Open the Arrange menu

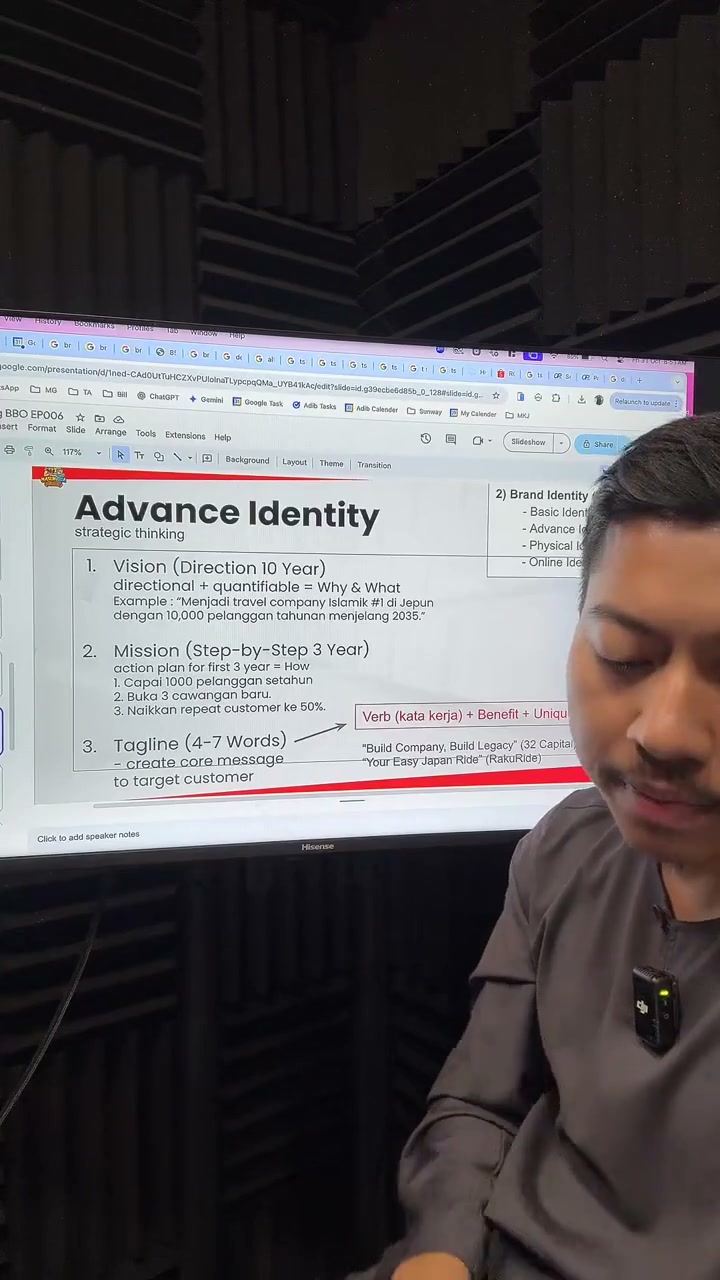pos(110,432)
